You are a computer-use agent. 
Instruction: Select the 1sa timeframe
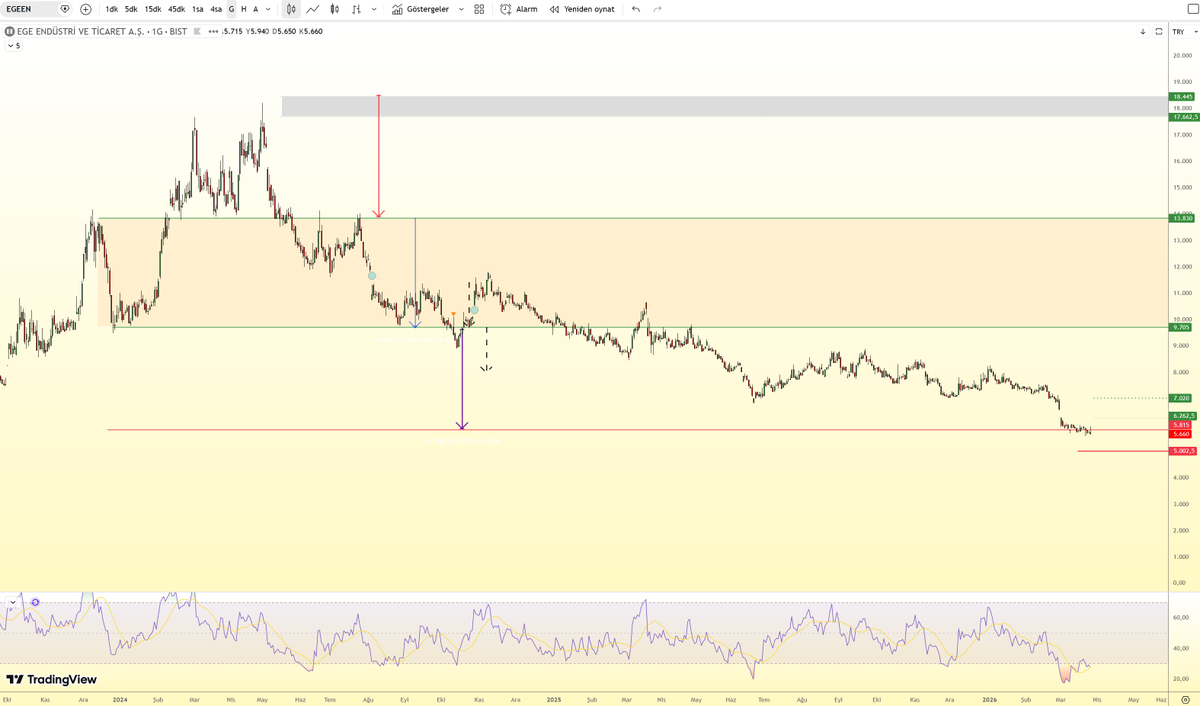198,9
